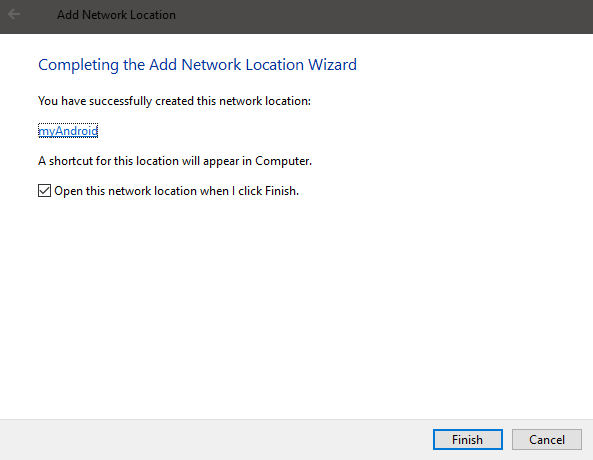This screenshot has height=460, width=593.
Task: Go back to the previous wizard page
Action: pos(14,15)
